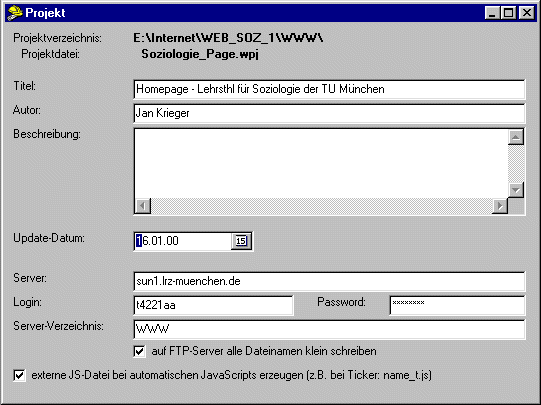The image size is (541, 405).
Task: Focus the Autor field with Jan Krieger
Action: [x=329, y=113]
